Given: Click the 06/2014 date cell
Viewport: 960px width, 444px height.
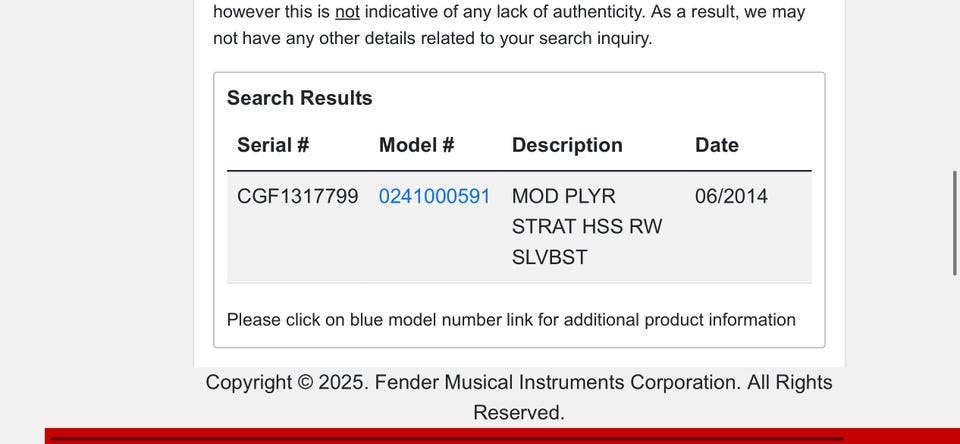Looking at the screenshot, I should [x=731, y=196].
